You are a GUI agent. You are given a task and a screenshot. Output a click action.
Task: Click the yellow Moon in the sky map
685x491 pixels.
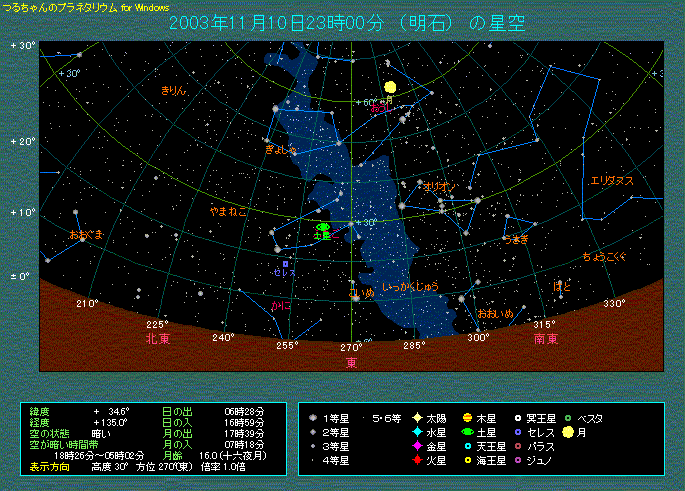point(390,87)
